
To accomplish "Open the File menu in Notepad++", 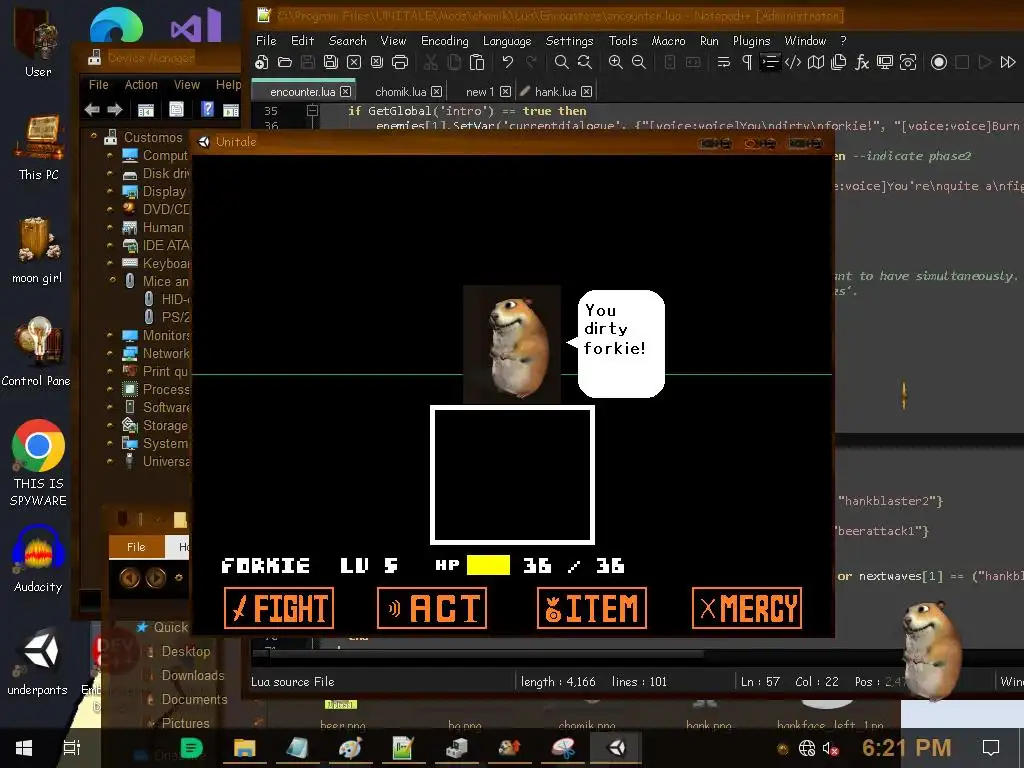I will (266, 40).
